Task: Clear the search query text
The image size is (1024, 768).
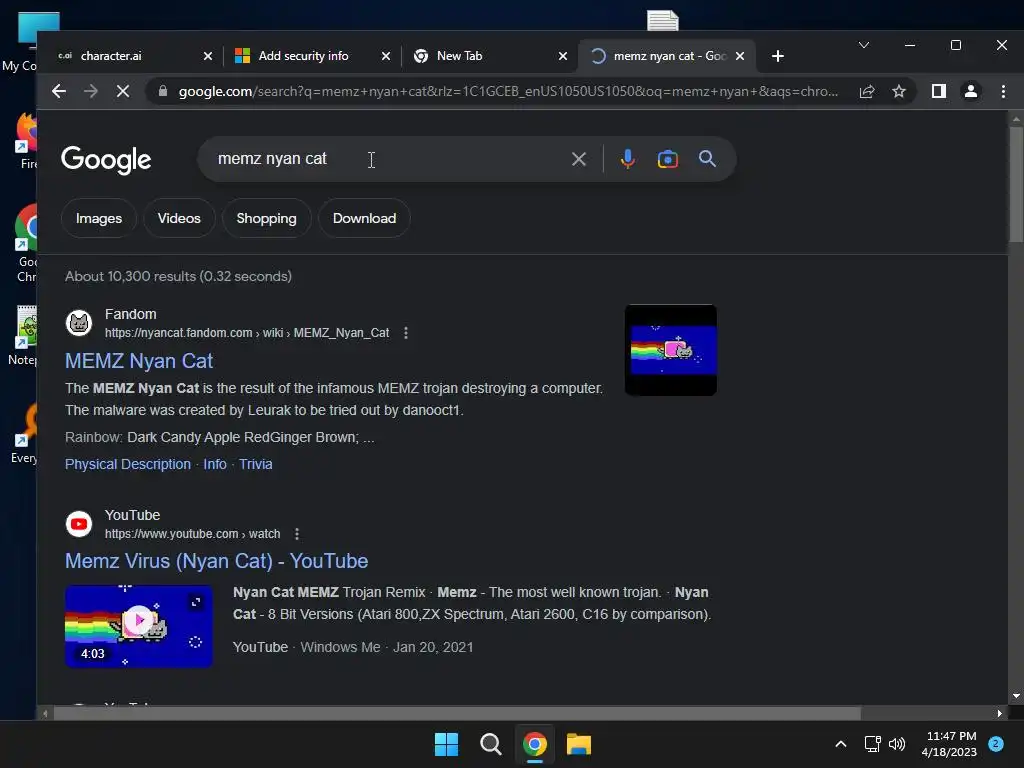Action: (579, 159)
